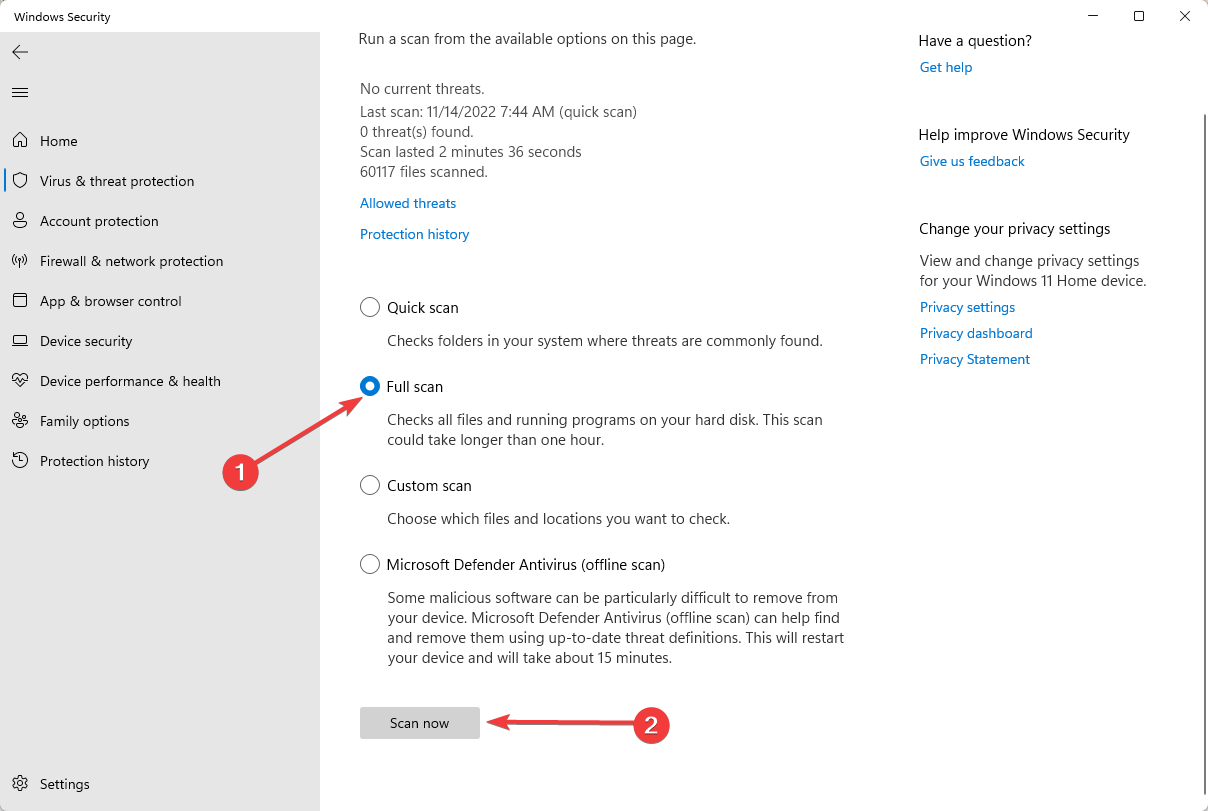Click the Device security laptop icon
This screenshot has height=811, width=1208.
click(x=20, y=341)
